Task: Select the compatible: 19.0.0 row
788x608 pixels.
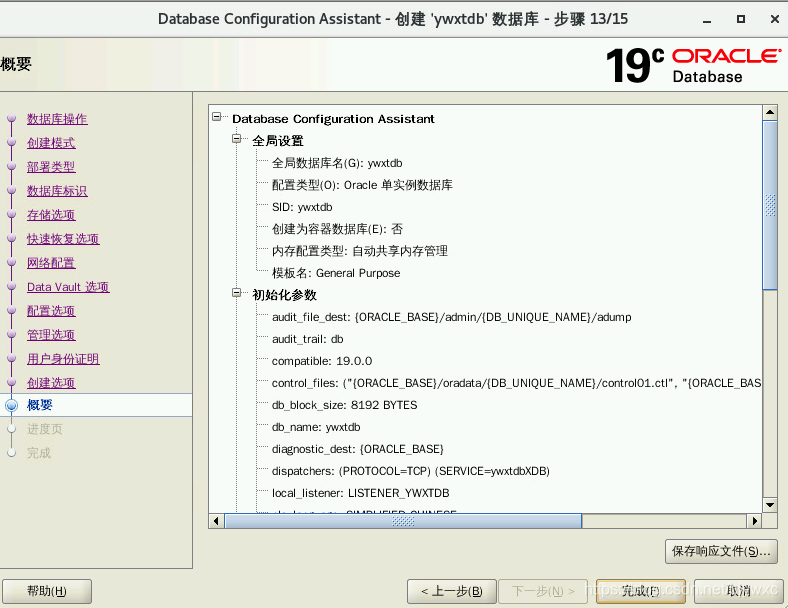Action: (x=322, y=361)
